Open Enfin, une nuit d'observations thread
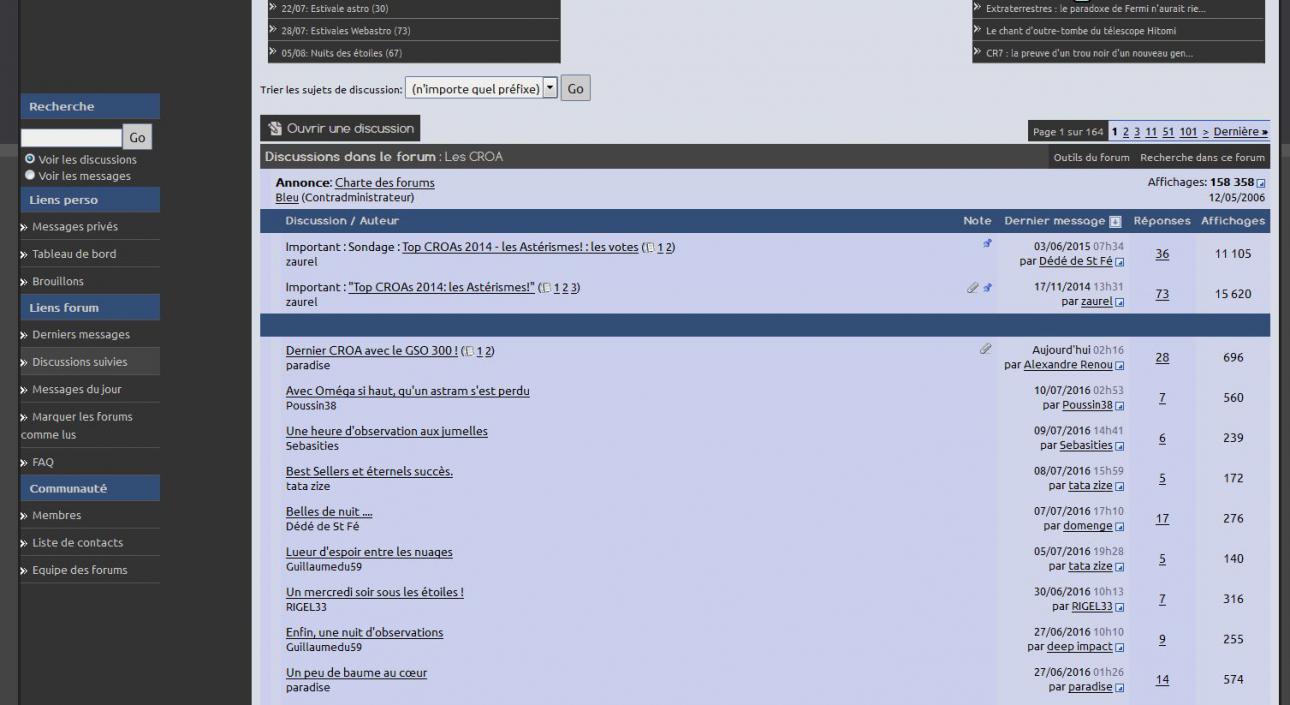The height and width of the screenshot is (705, 1290). 364,633
